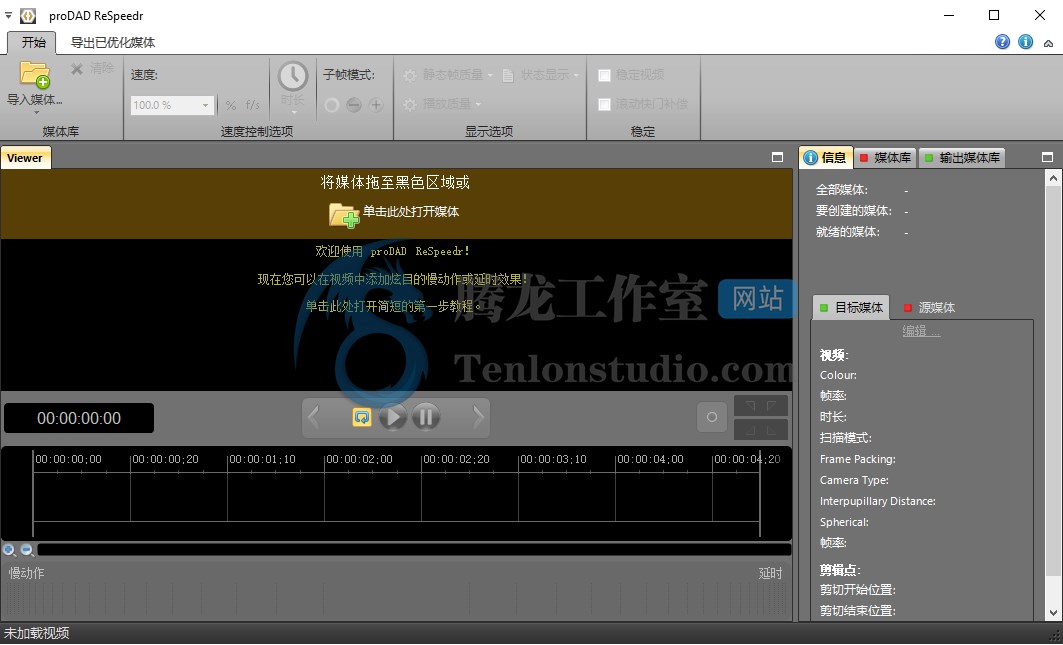This screenshot has height=645, width=1063.
Task: Open the 速度 percentage combo box
Action: coord(172,105)
